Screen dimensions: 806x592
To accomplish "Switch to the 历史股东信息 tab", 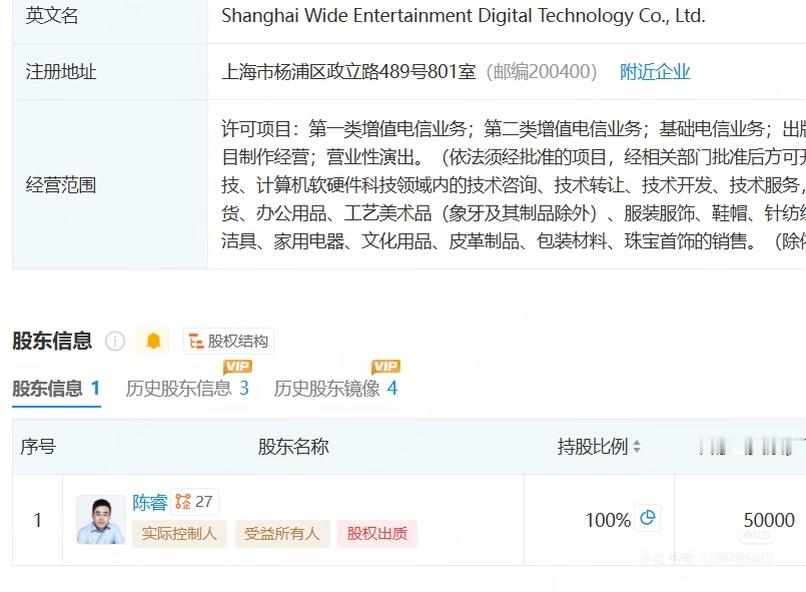I will [187, 388].
